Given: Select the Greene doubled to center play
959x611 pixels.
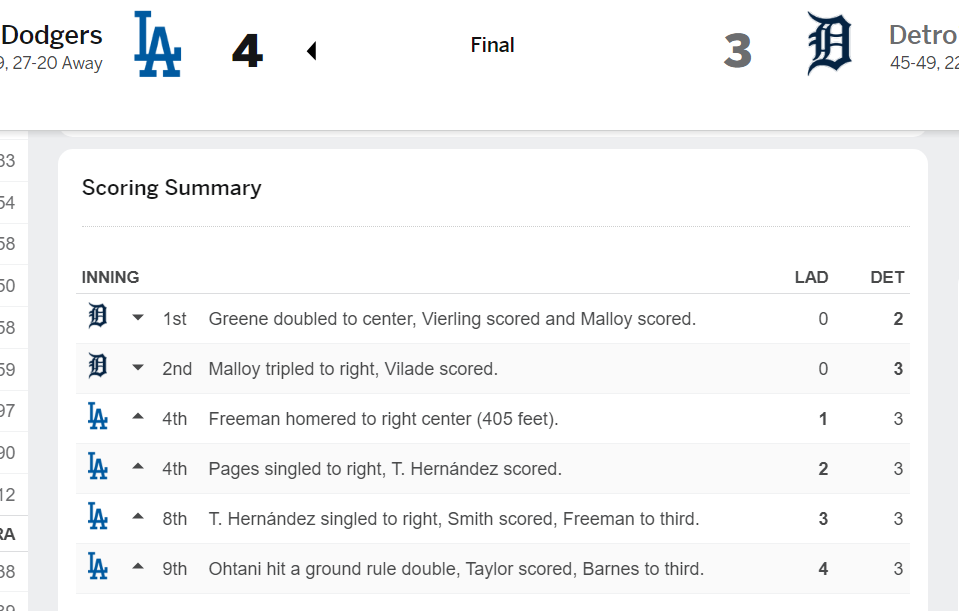Looking at the screenshot, I should click(452, 319).
